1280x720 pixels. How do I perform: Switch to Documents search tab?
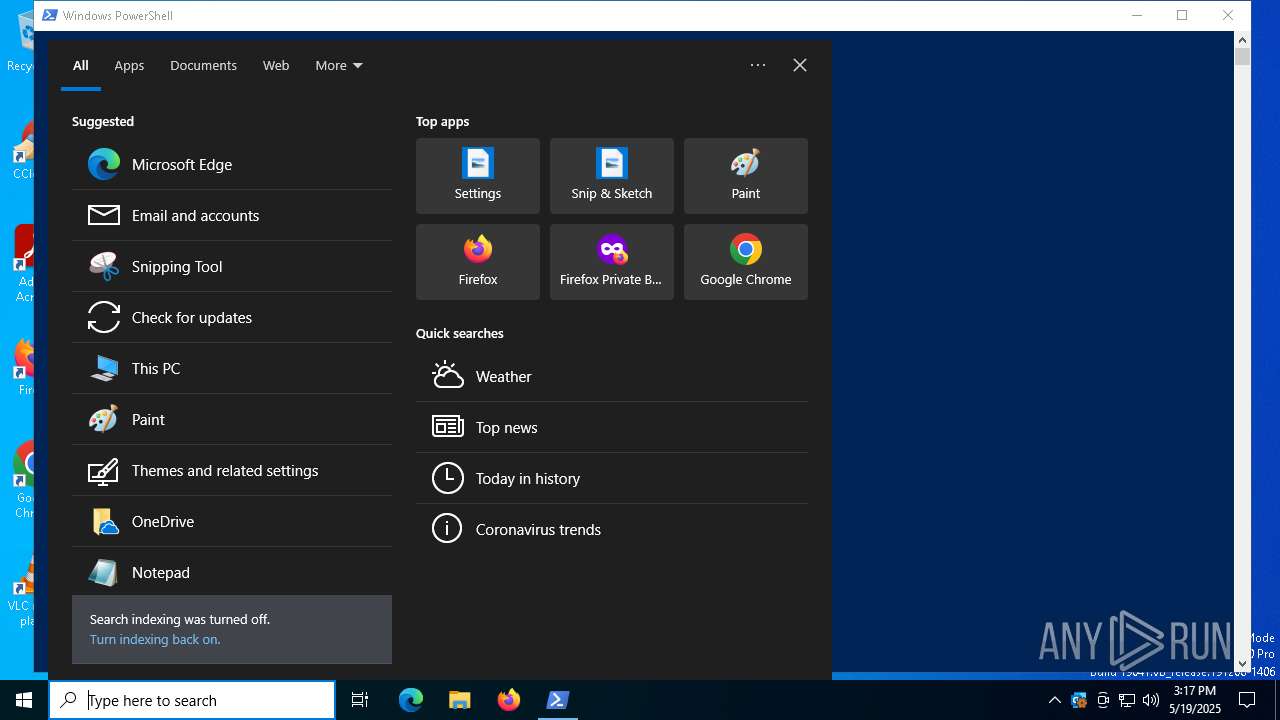coord(203,65)
